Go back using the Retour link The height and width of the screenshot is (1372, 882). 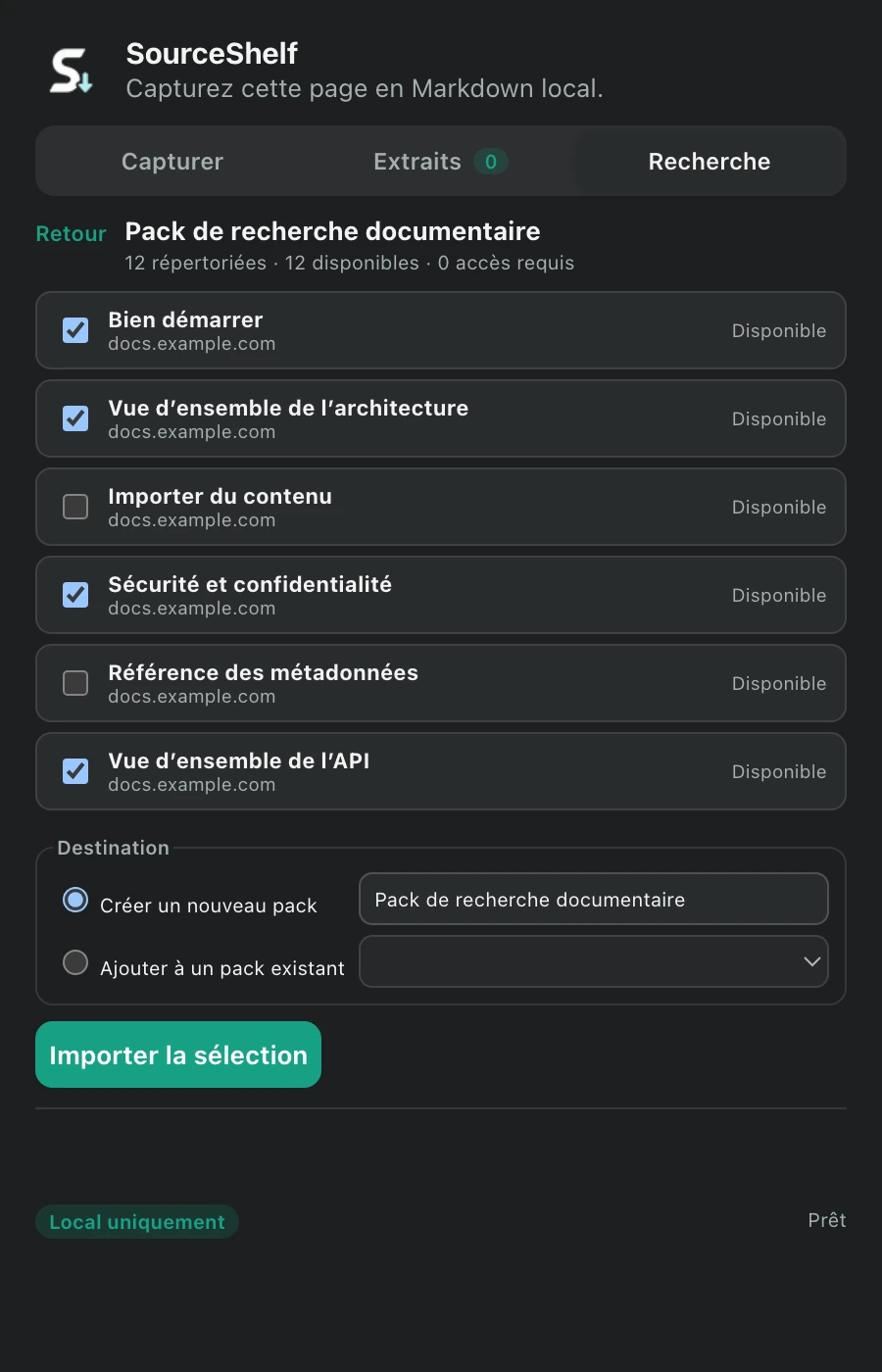[71, 233]
